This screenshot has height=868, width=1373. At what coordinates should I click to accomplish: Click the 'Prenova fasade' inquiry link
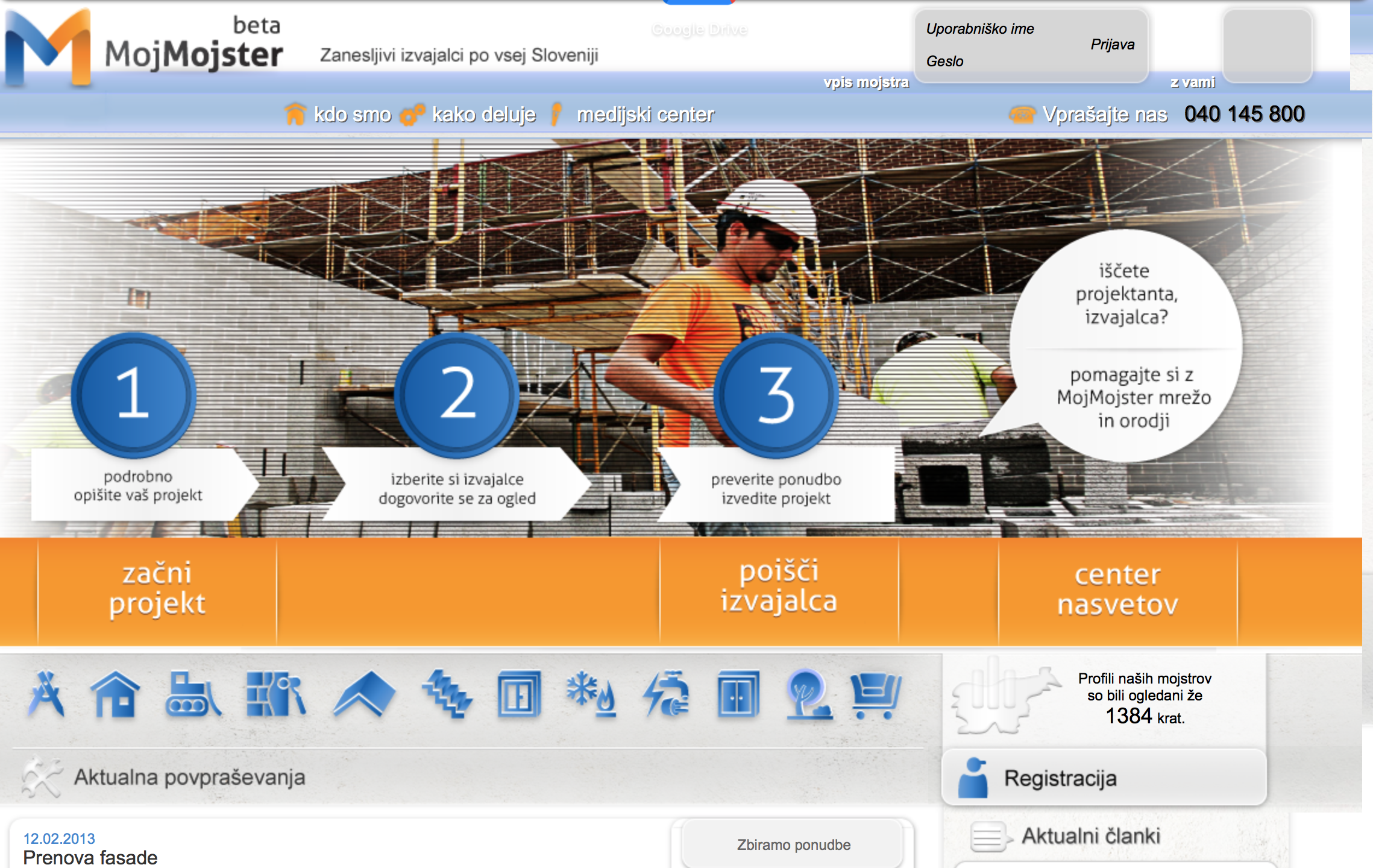pos(90,857)
